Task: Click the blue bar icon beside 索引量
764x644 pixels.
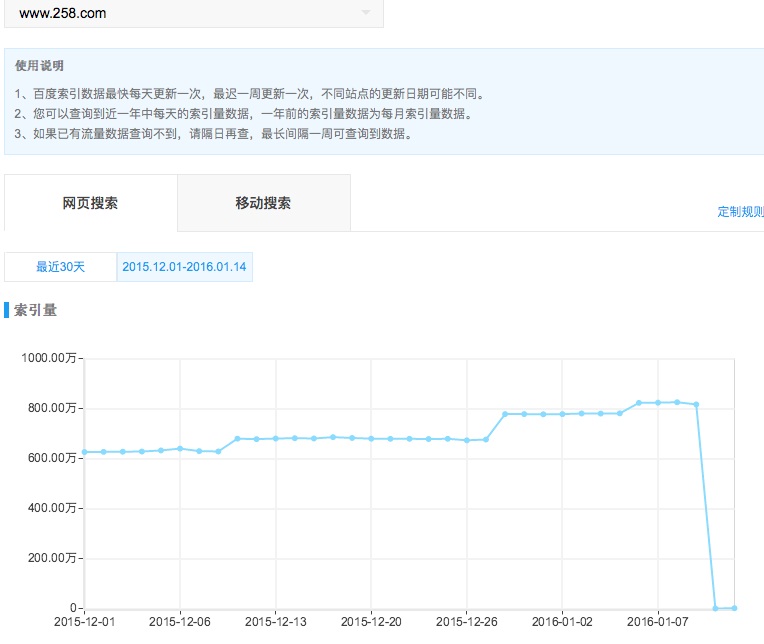Action: coord(7,310)
